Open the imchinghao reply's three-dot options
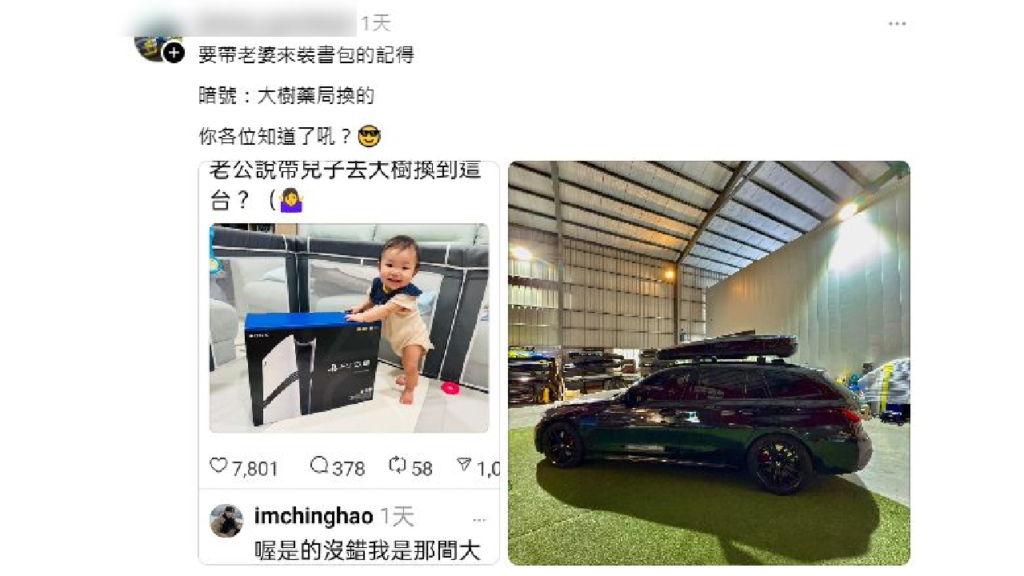The image size is (1024, 576). [479, 520]
